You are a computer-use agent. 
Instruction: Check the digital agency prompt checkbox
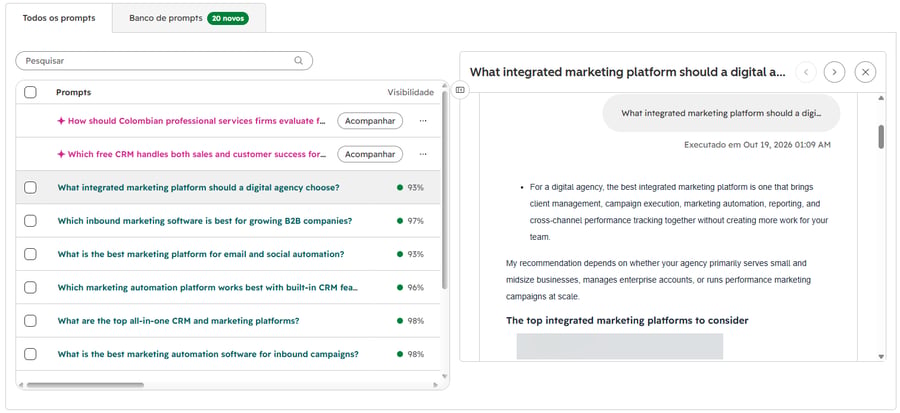point(30,188)
